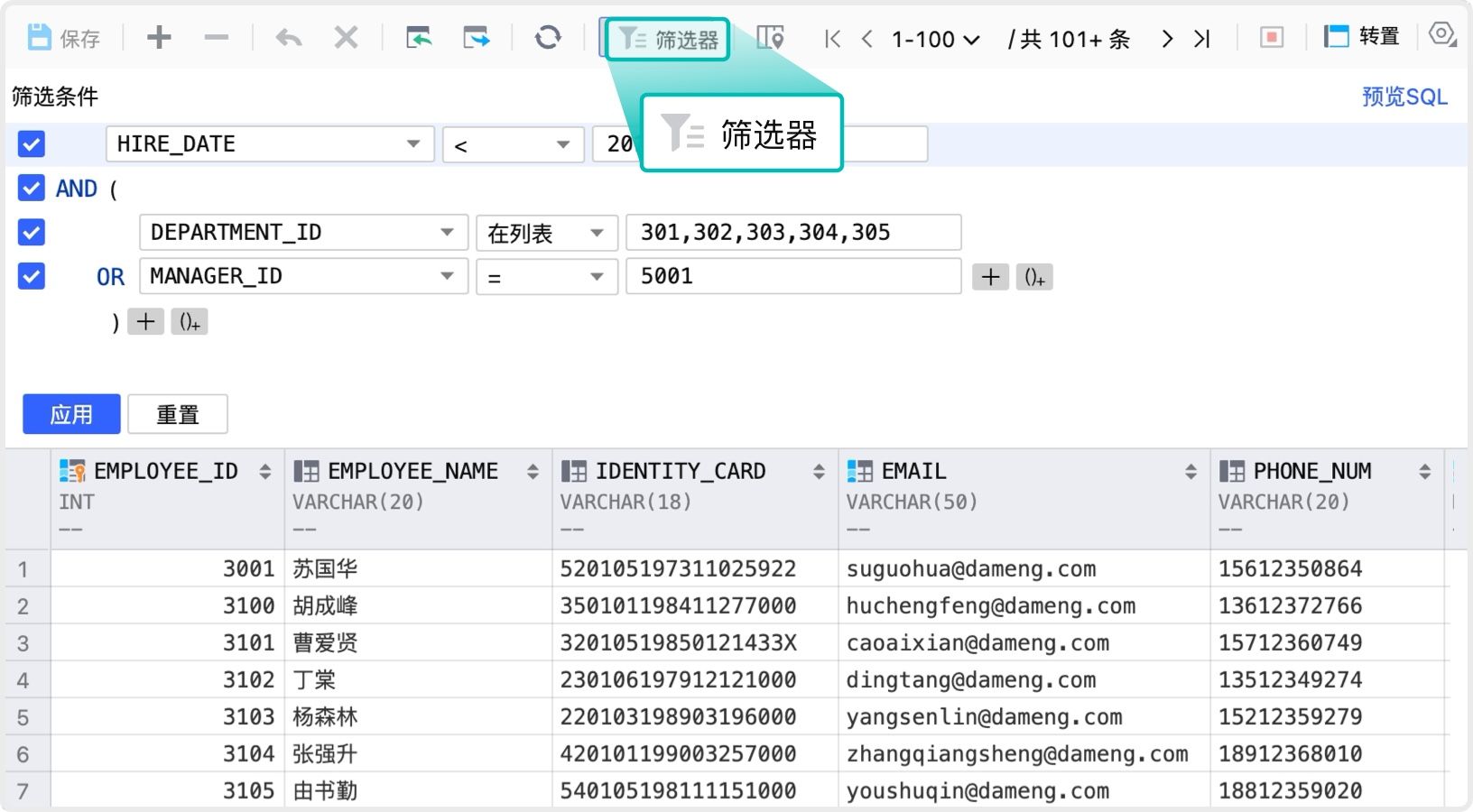This screenshot has height=812, width=1473.
Task: Click the Save (保存) toolbar button
Action: [63, 38]
